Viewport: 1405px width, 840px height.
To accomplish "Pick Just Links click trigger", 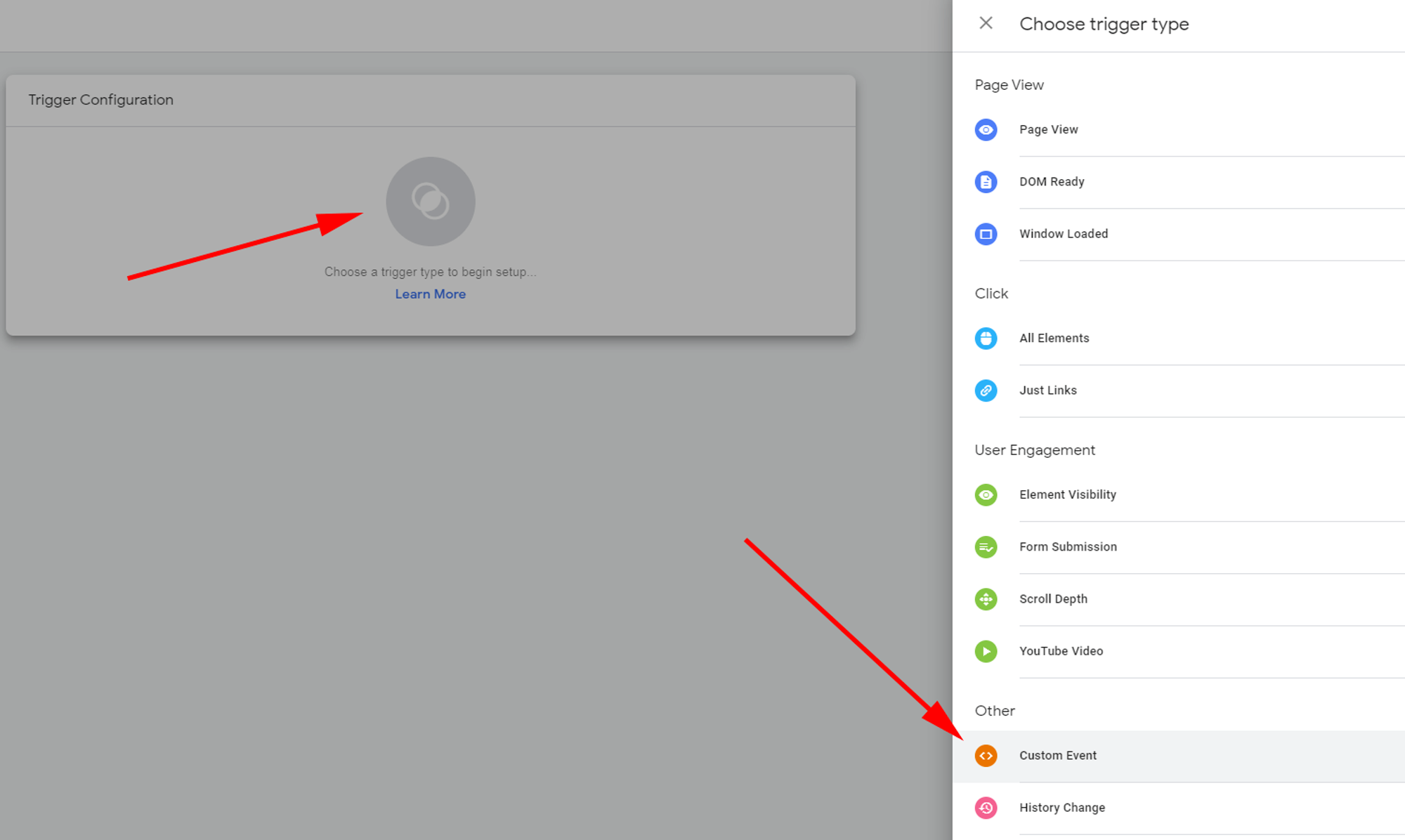I will tap(1179, 391).
